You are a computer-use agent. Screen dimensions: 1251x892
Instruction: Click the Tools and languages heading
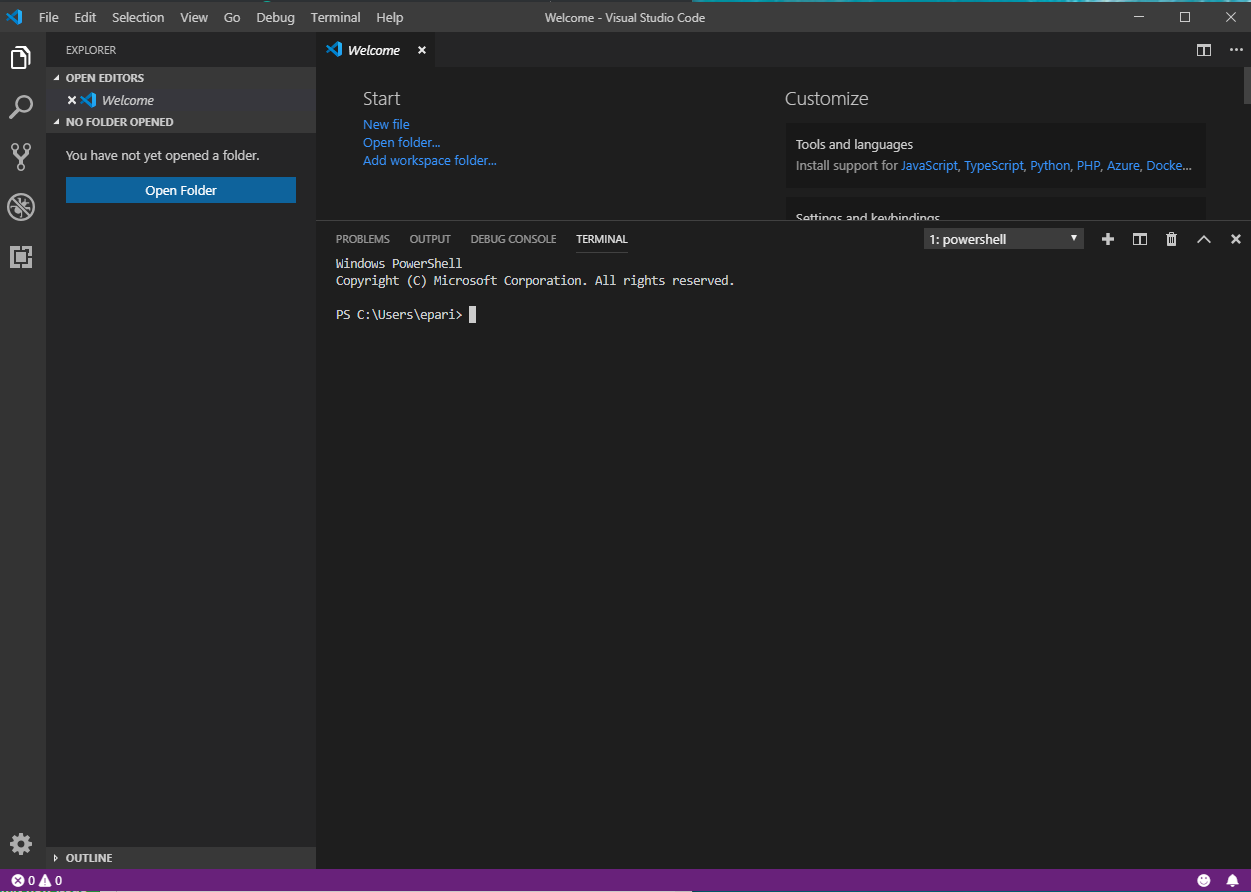coord(854,144)
